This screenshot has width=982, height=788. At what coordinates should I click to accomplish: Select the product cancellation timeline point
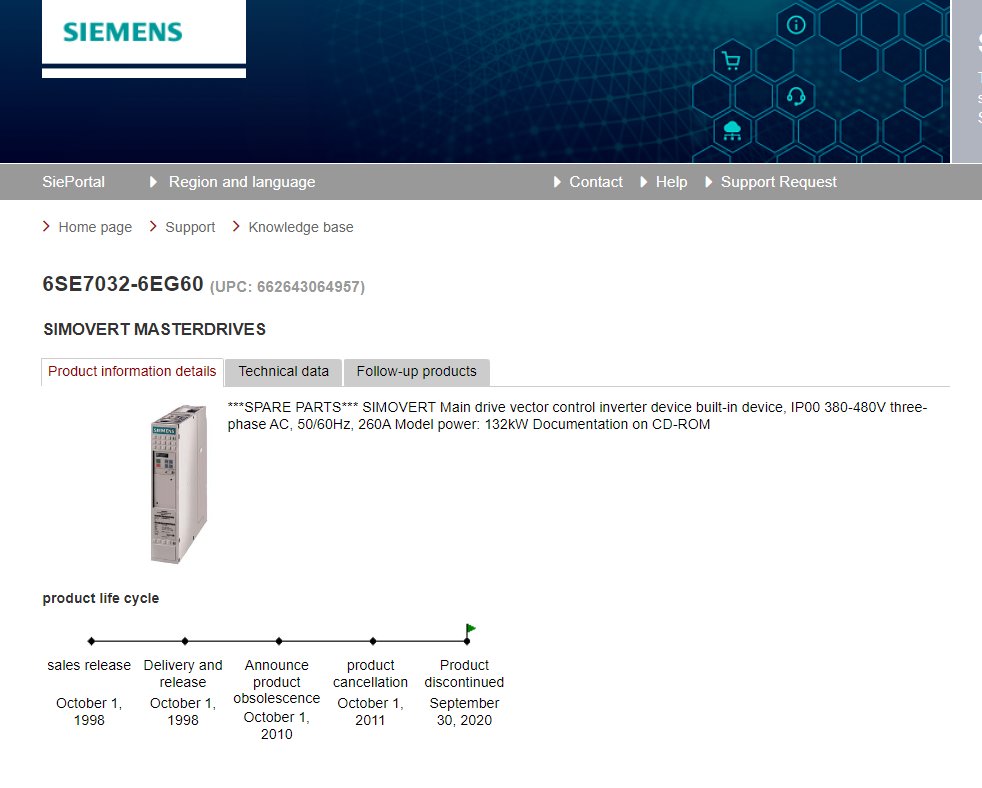click(373, 641)
